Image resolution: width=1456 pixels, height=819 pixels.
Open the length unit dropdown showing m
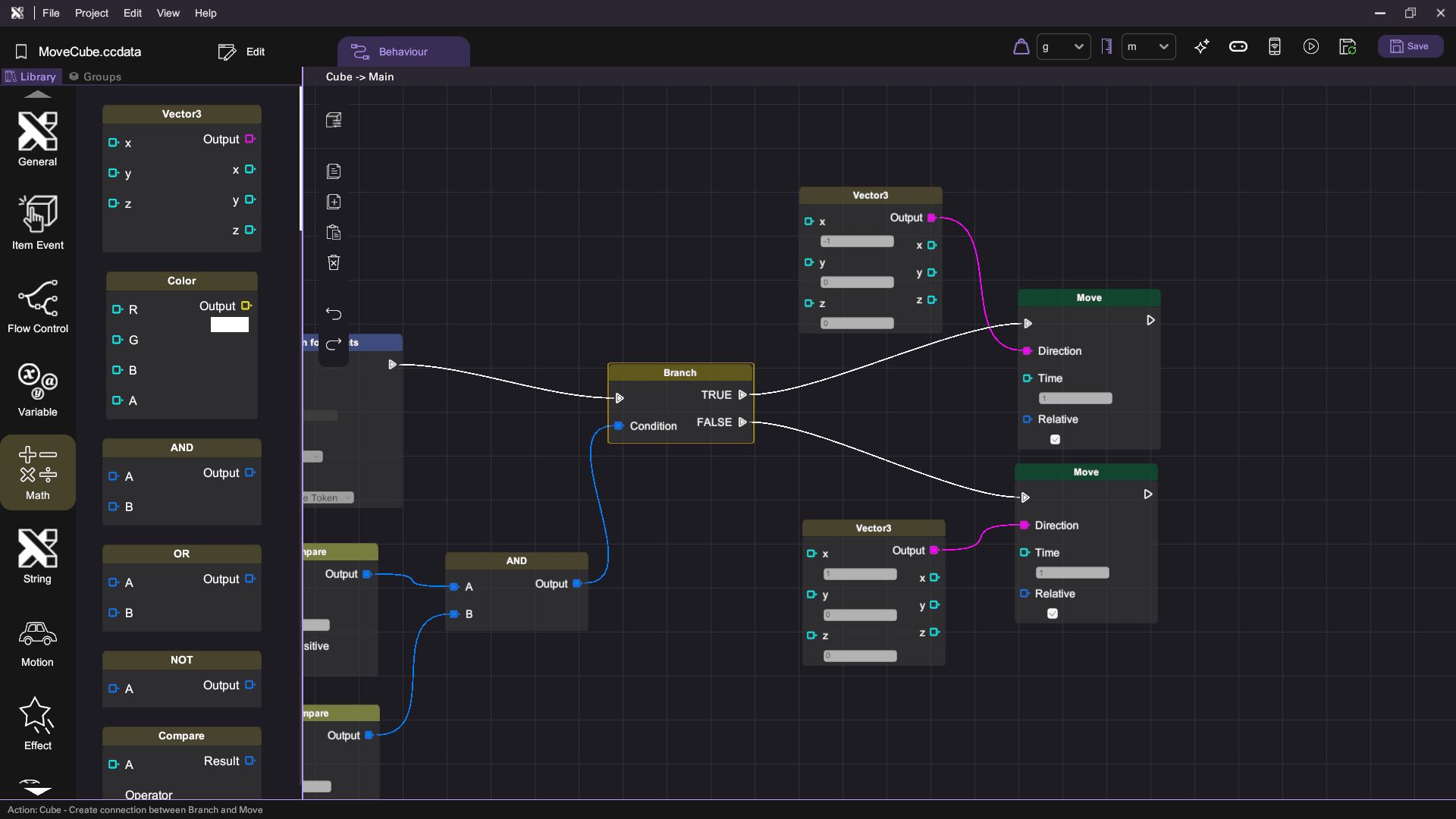[x=1148, y=47]
